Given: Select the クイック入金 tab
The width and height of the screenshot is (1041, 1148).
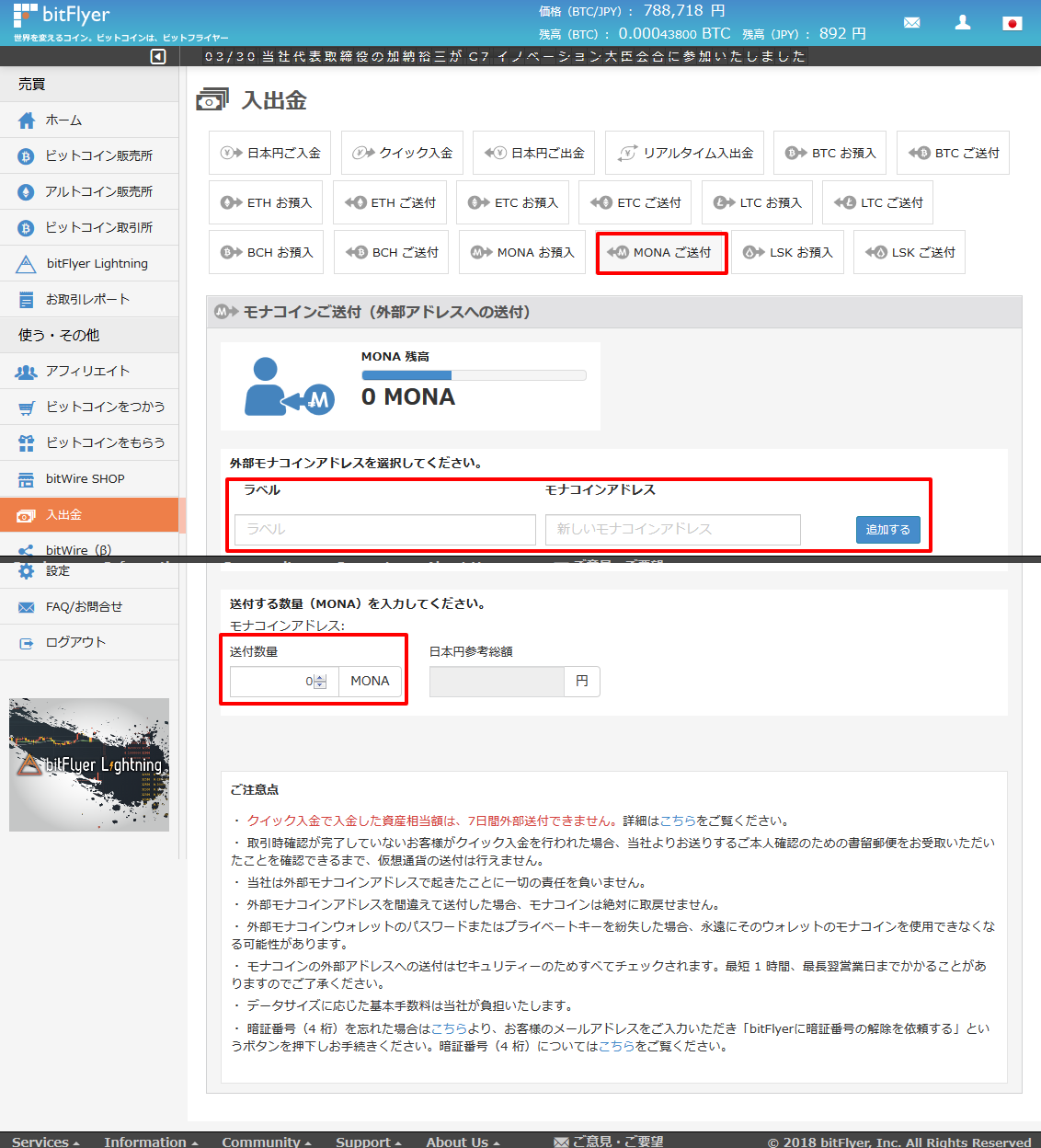Looking at the screenshot, I should click(402, 153).
